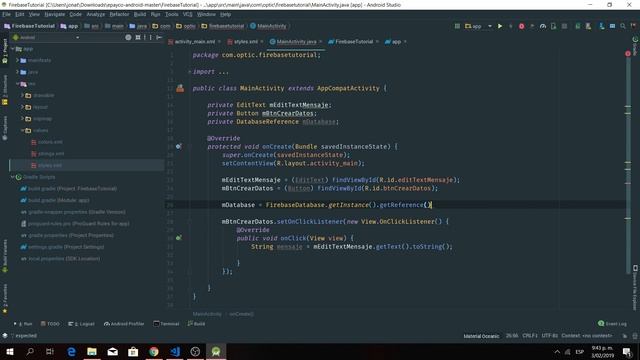Viewport: 640px width, 360px height.
Task: Click the Android Studio icon in the taskbar
Action: coord(216,351)
